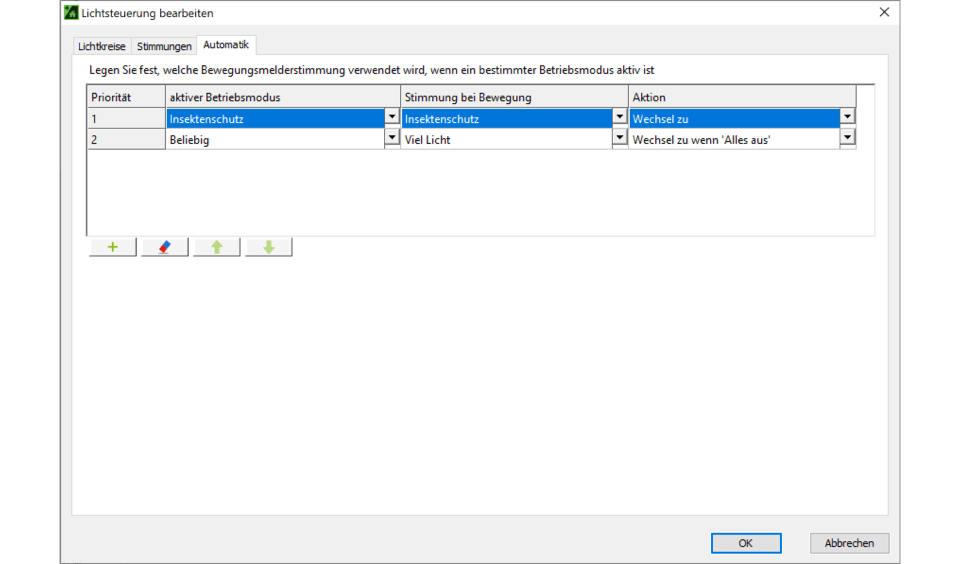Switch to the Lichtkreise tab
The image size is (960, 564).
pos(102,46)
